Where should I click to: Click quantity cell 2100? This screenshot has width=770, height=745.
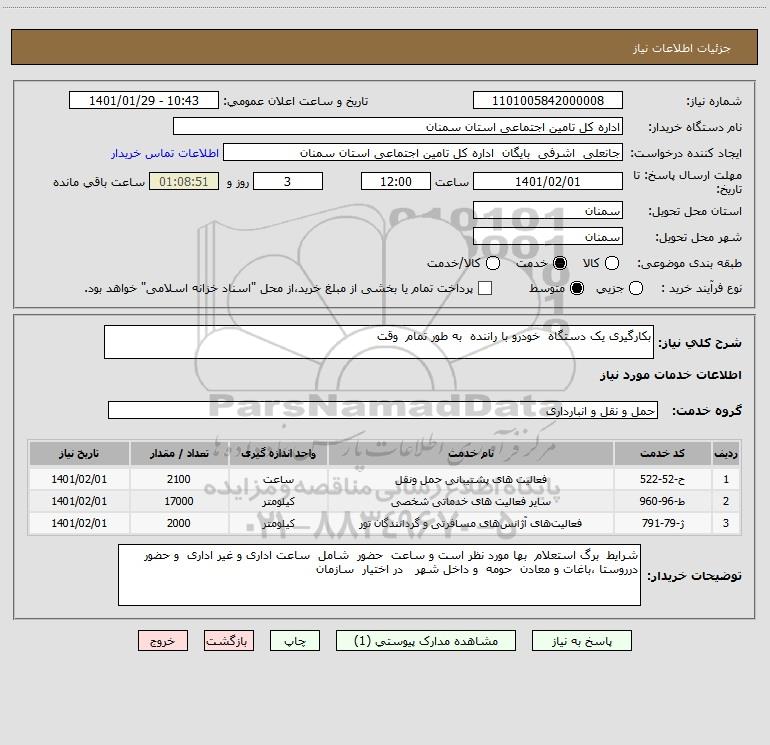[179, 479]
